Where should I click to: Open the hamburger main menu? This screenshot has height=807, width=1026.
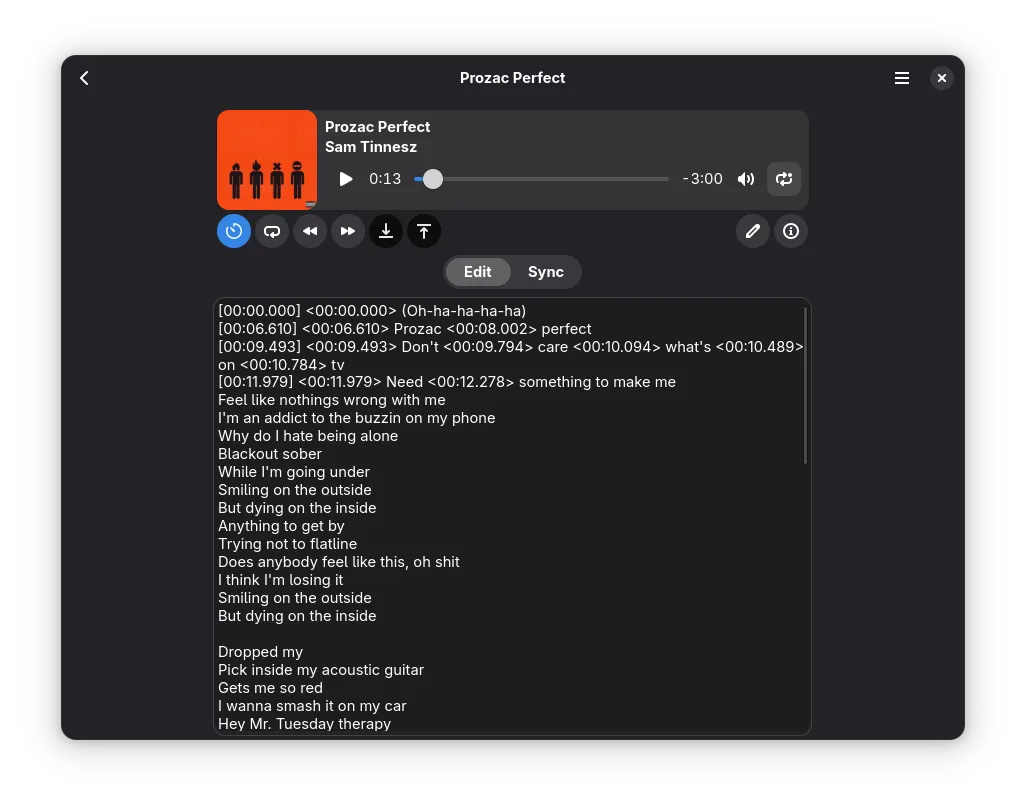coord(902,78)
